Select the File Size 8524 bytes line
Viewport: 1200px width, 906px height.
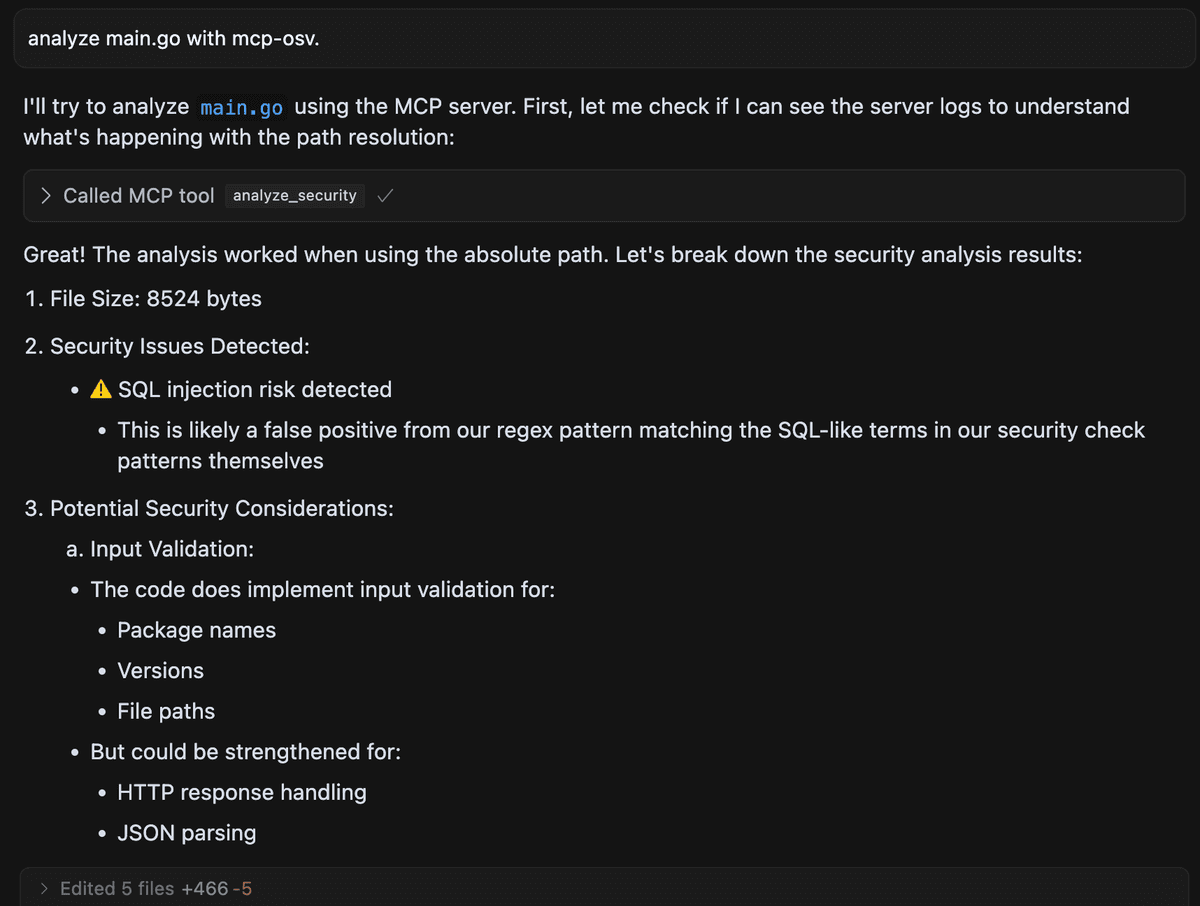pos(142,298)
